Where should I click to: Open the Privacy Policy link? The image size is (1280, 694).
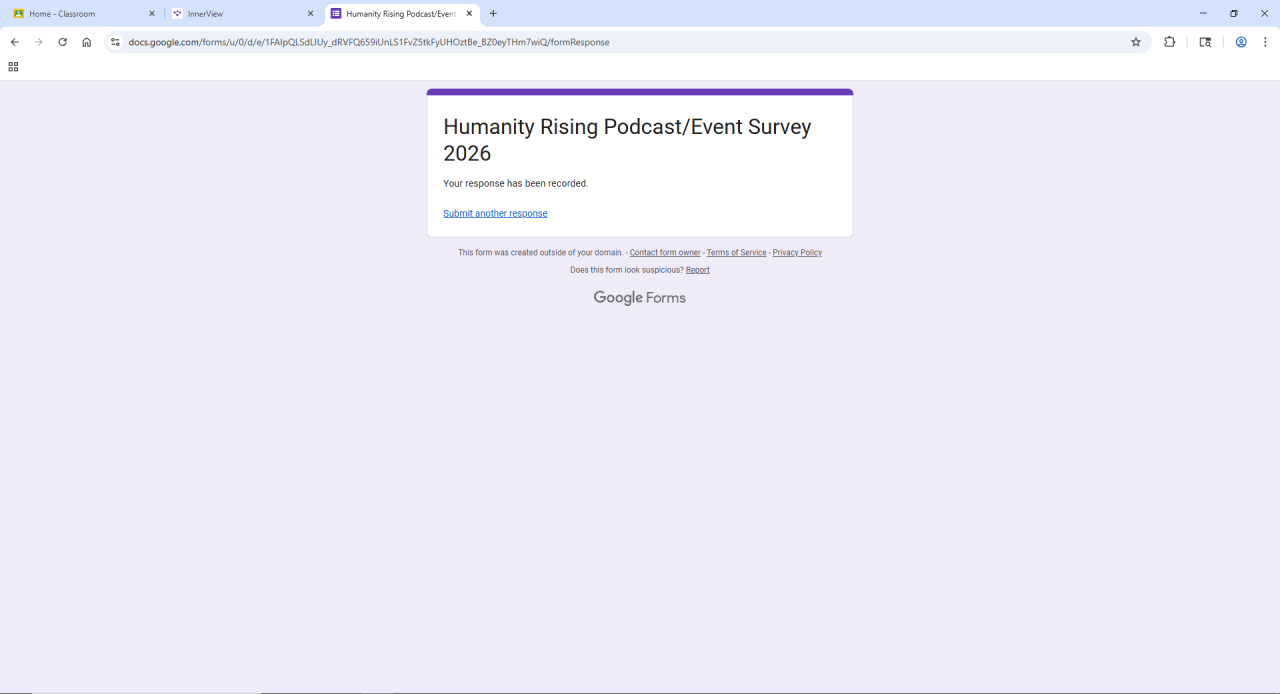(x=797, y=253)
